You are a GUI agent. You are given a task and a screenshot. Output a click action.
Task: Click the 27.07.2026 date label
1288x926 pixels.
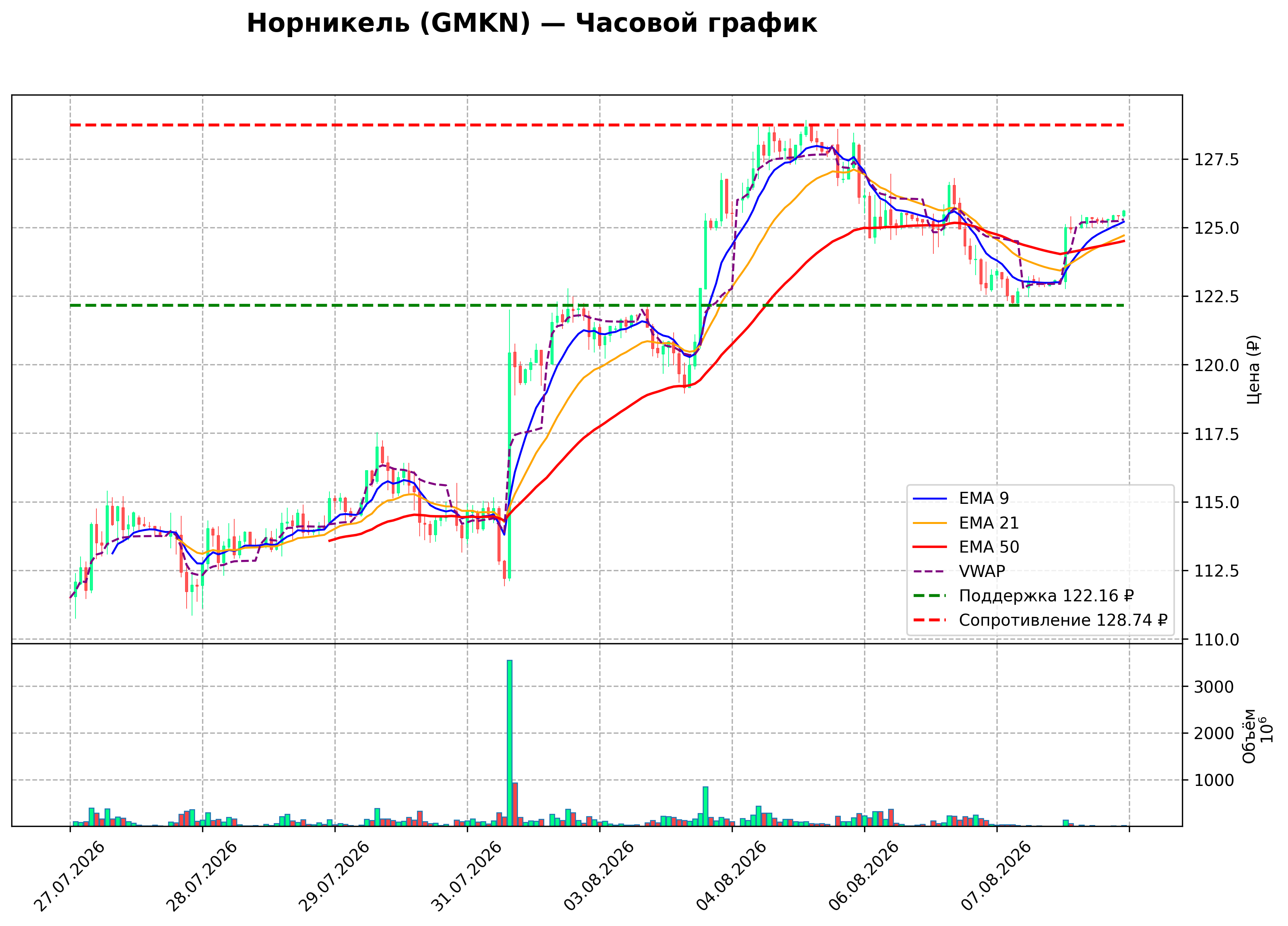(x=69, y=876)
